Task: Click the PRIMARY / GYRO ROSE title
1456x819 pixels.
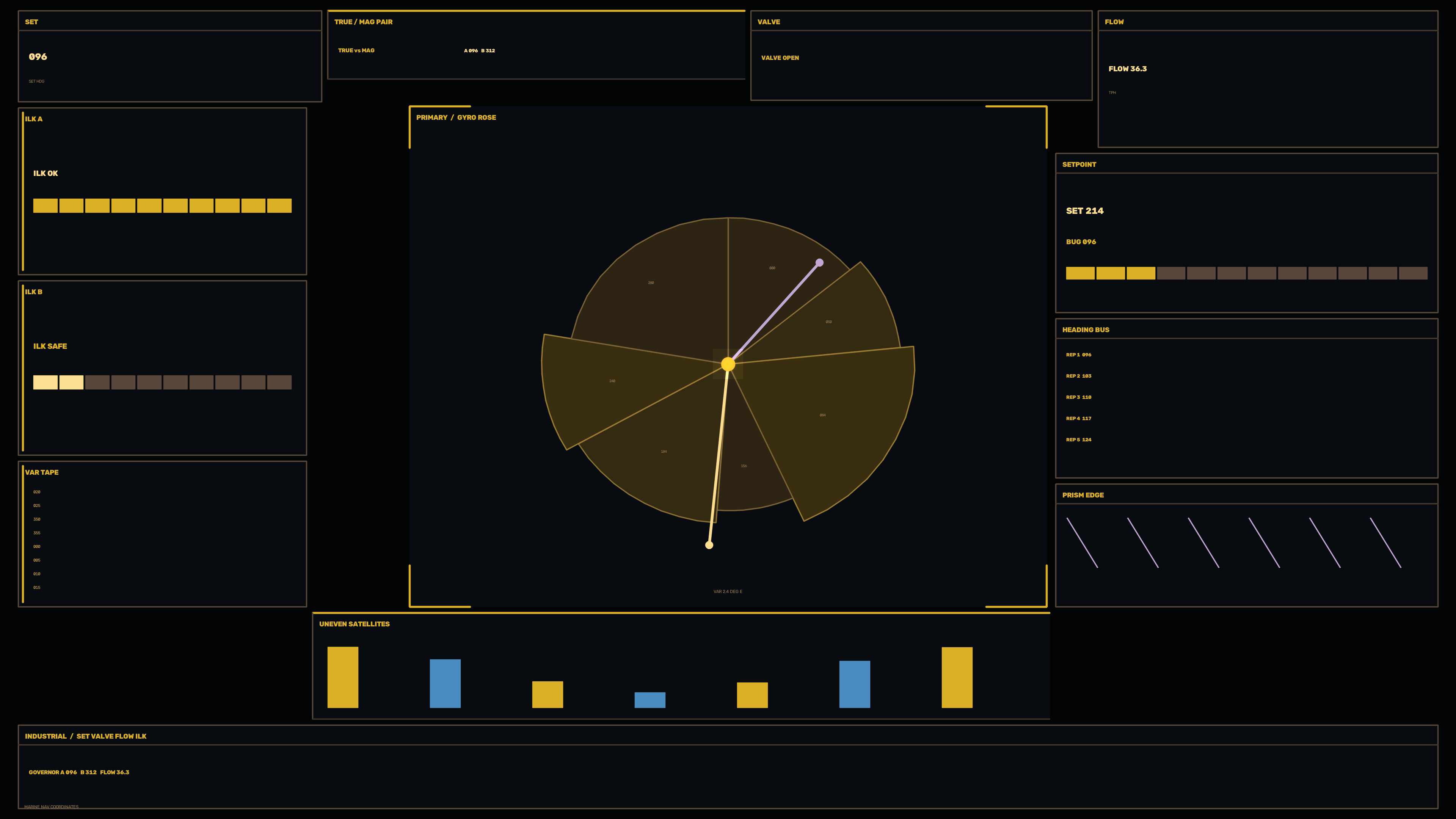Action: tap(456, 118)
